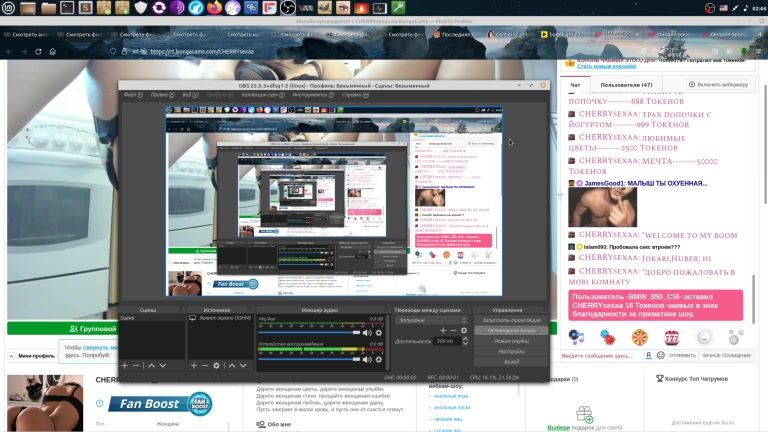Switch to the Users (47) tab

click(626, 85)
